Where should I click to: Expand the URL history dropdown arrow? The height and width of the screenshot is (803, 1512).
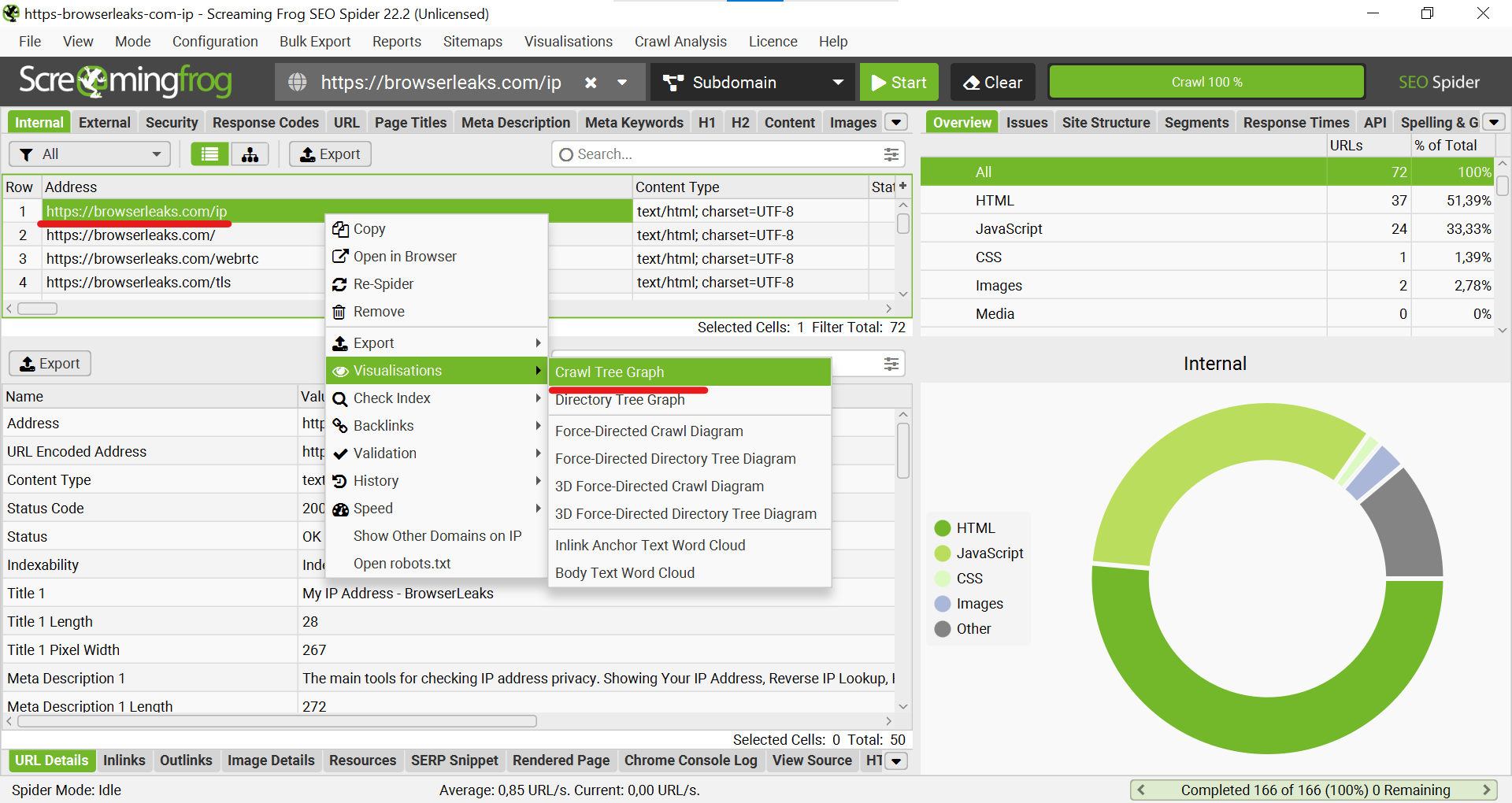[x=622, y=83]
